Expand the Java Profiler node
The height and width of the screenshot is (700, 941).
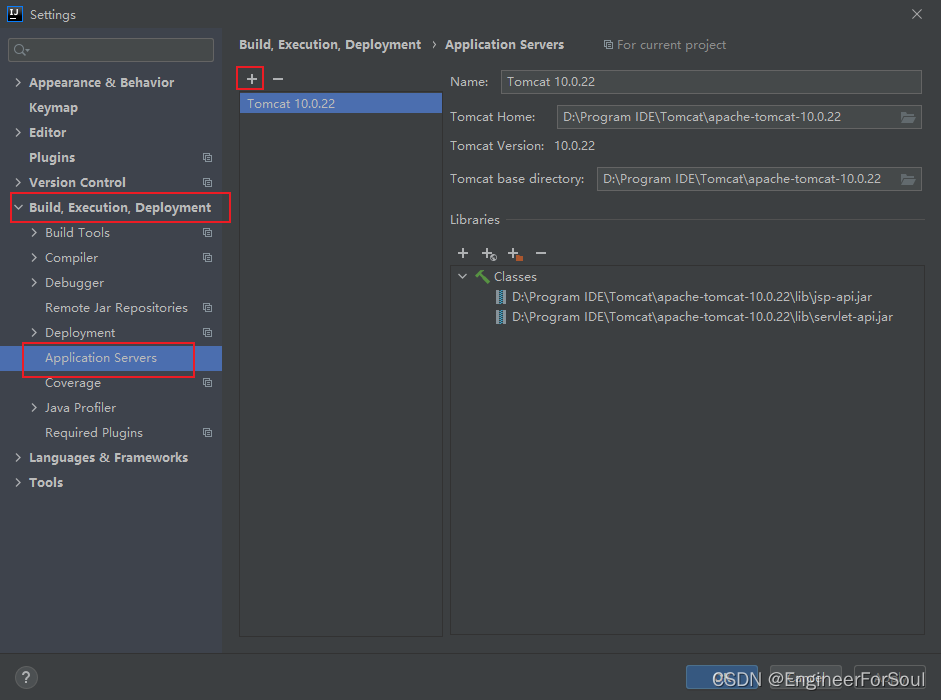[34, 408]
